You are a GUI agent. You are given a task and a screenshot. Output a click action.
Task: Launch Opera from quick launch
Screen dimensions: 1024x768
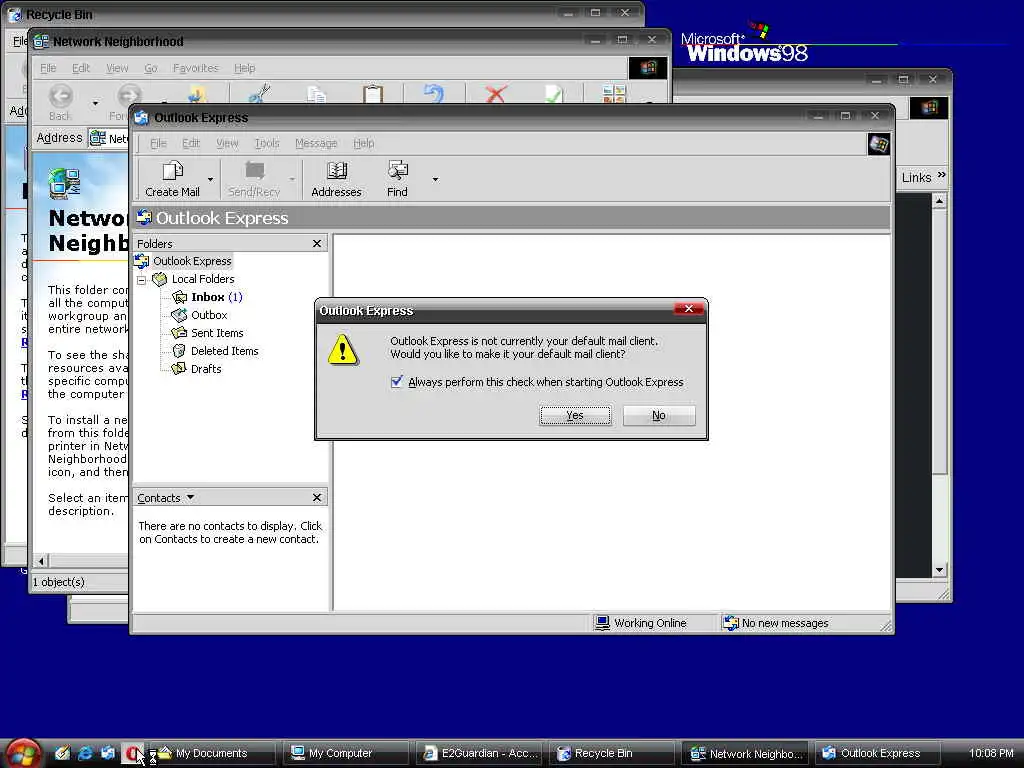pyautogui.click(x=133, y=753)
